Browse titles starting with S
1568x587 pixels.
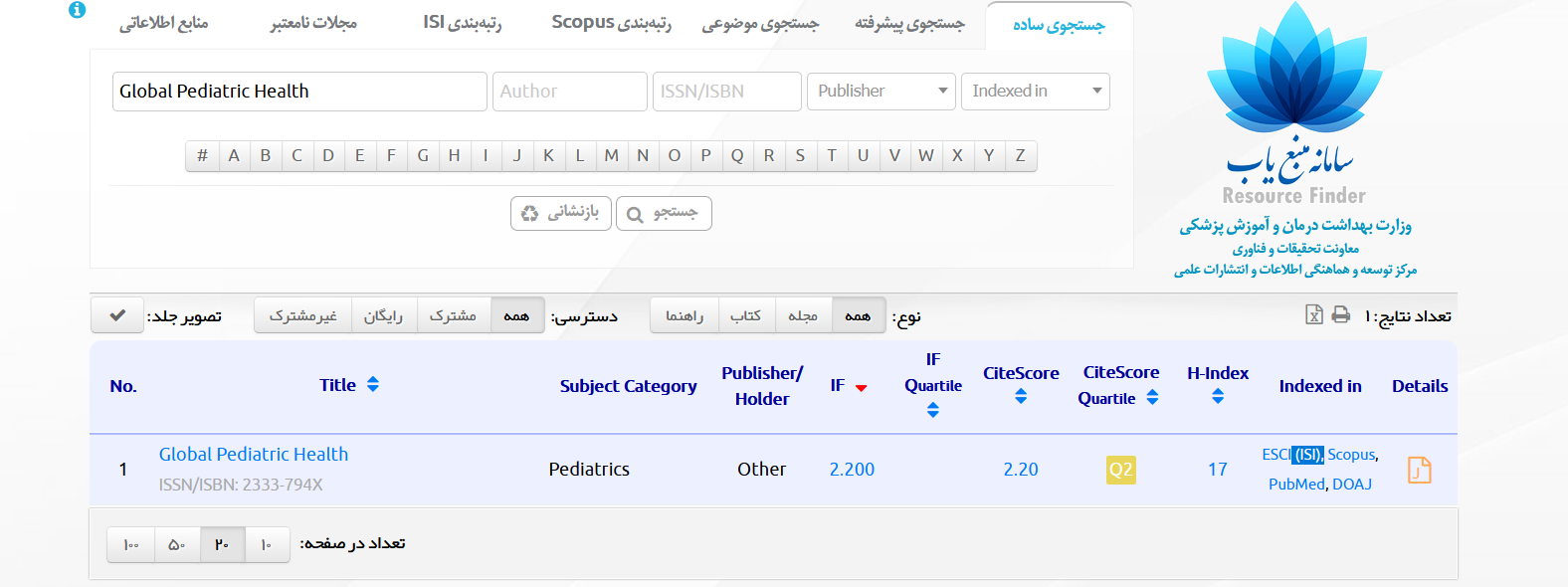point(800,155)
